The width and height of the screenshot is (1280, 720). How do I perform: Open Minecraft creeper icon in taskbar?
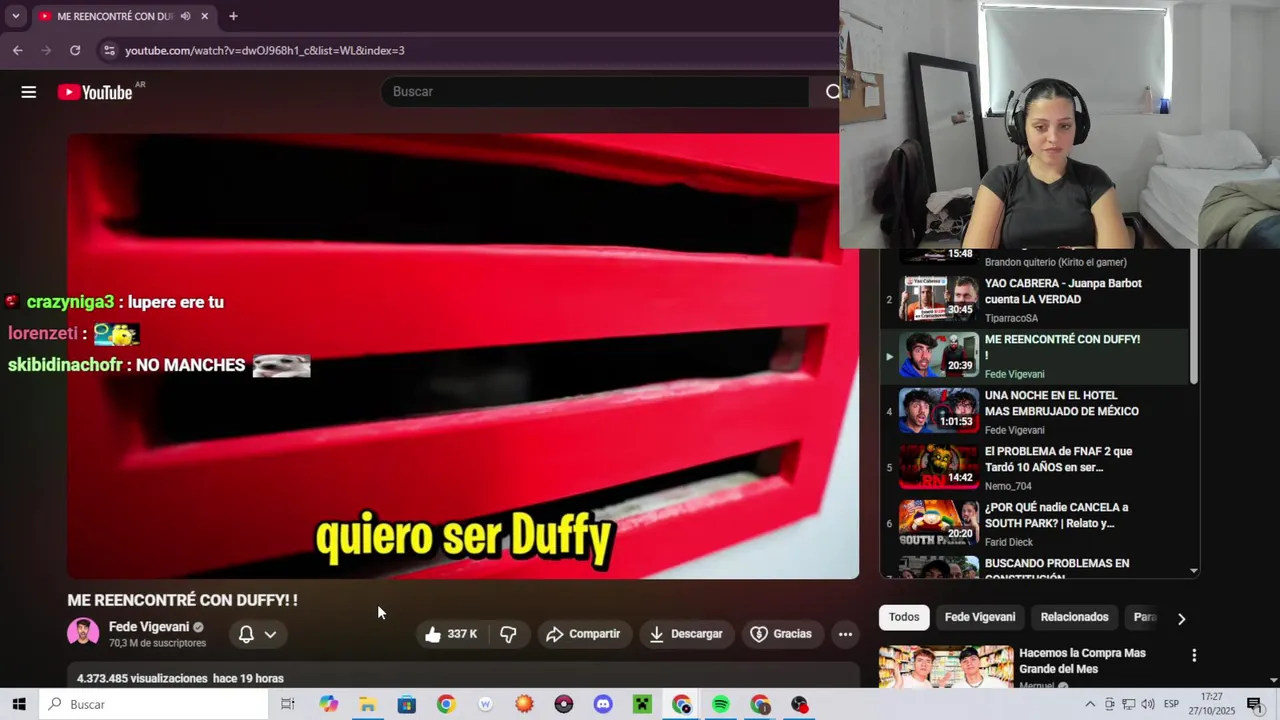(x=642, y=704)
